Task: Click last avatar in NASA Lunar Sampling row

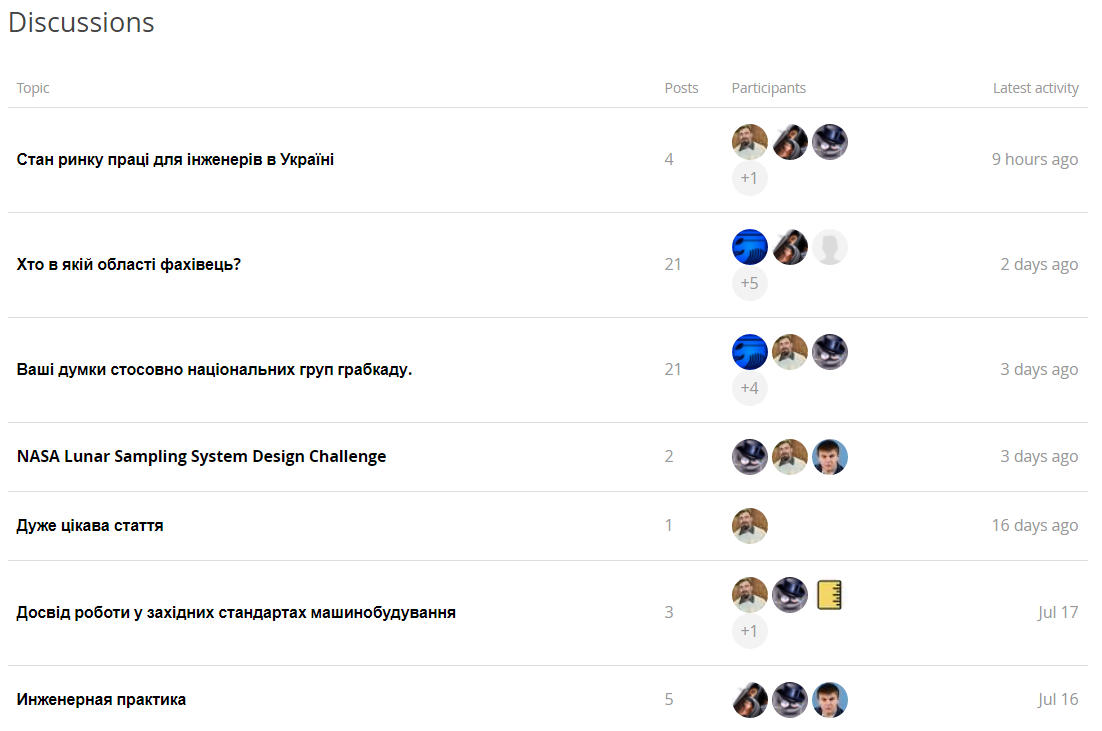Action: coord(830,457)
